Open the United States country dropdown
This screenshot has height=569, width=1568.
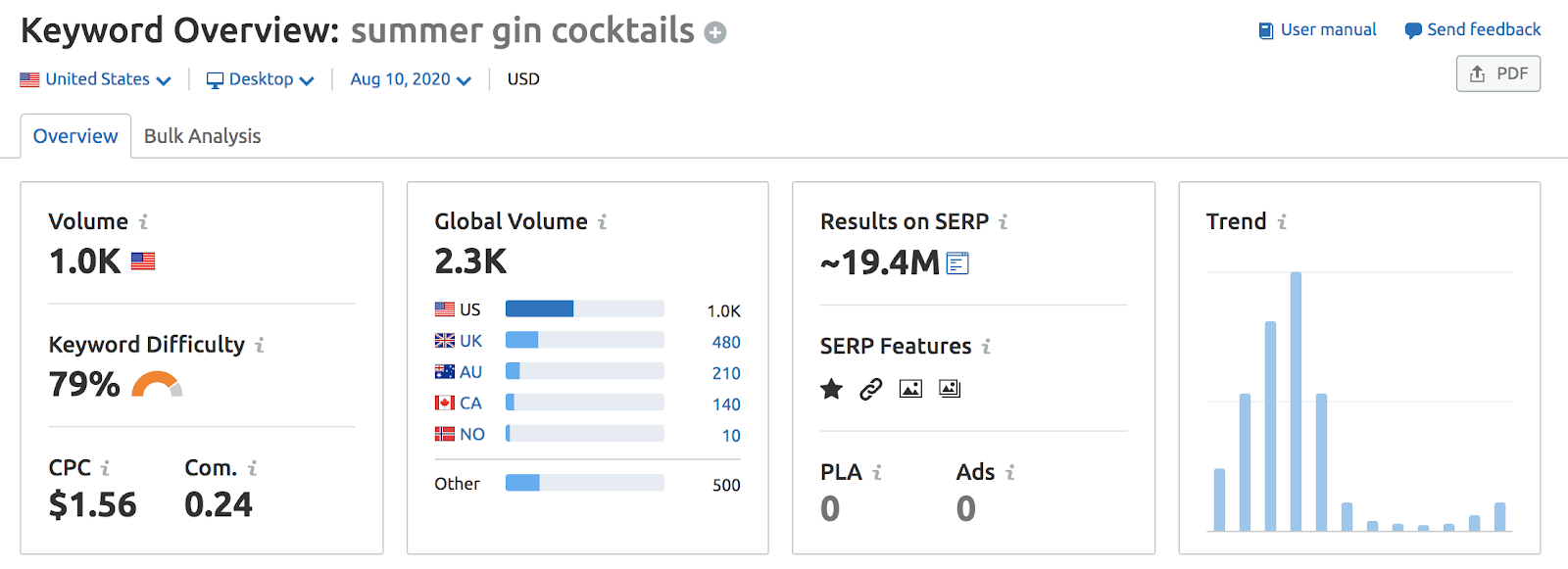coord(96,79)
